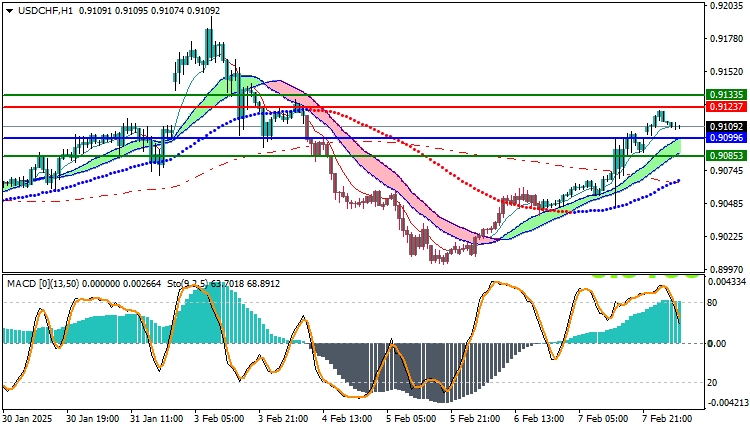
Task: Click the USDCHF,H1 chart title text
Action: (45, 10)
